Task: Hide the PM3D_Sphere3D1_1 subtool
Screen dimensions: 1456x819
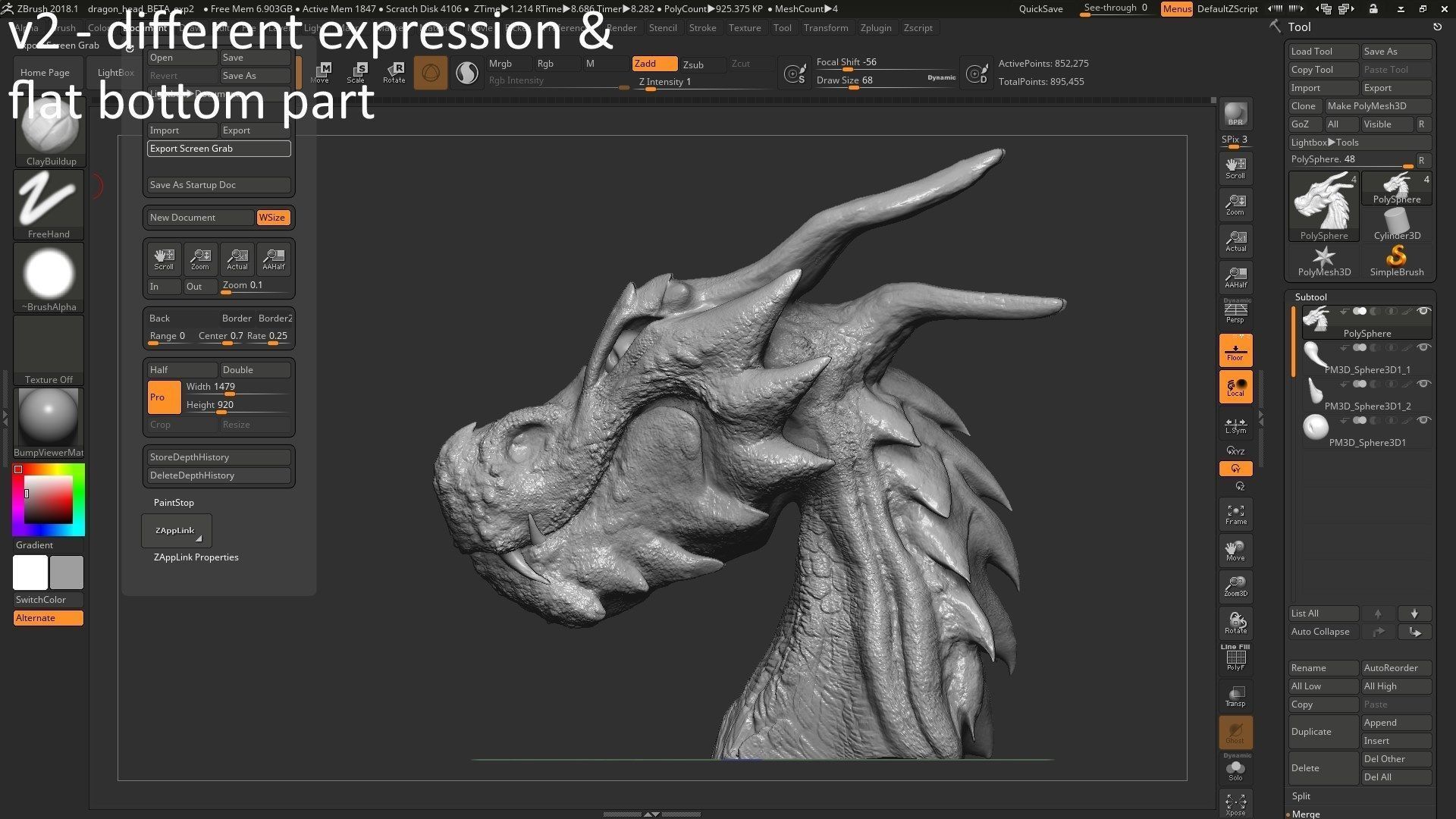Action: click(x=1423, y=347)
